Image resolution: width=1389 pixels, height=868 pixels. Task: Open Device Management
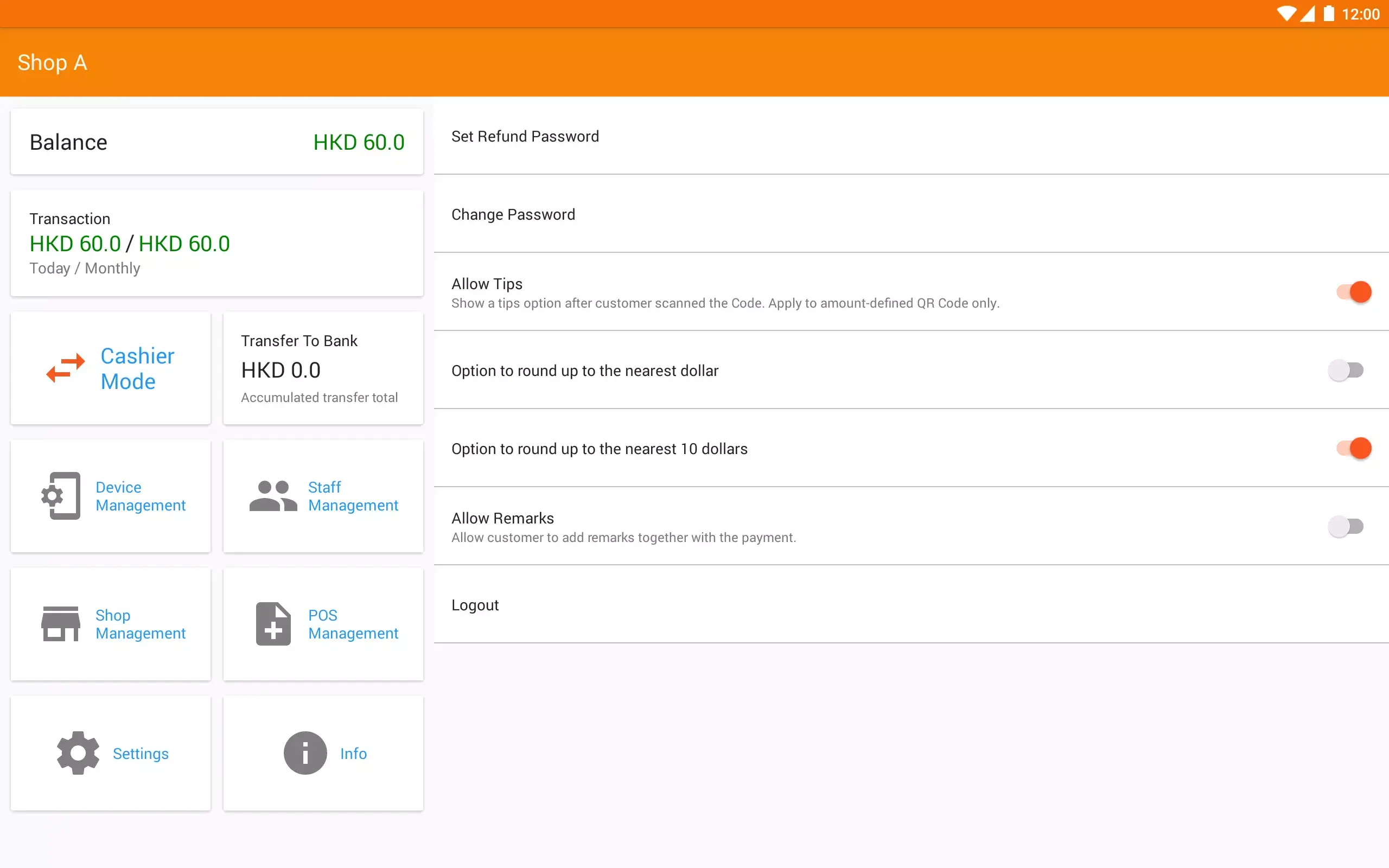(x=110, y=495)
